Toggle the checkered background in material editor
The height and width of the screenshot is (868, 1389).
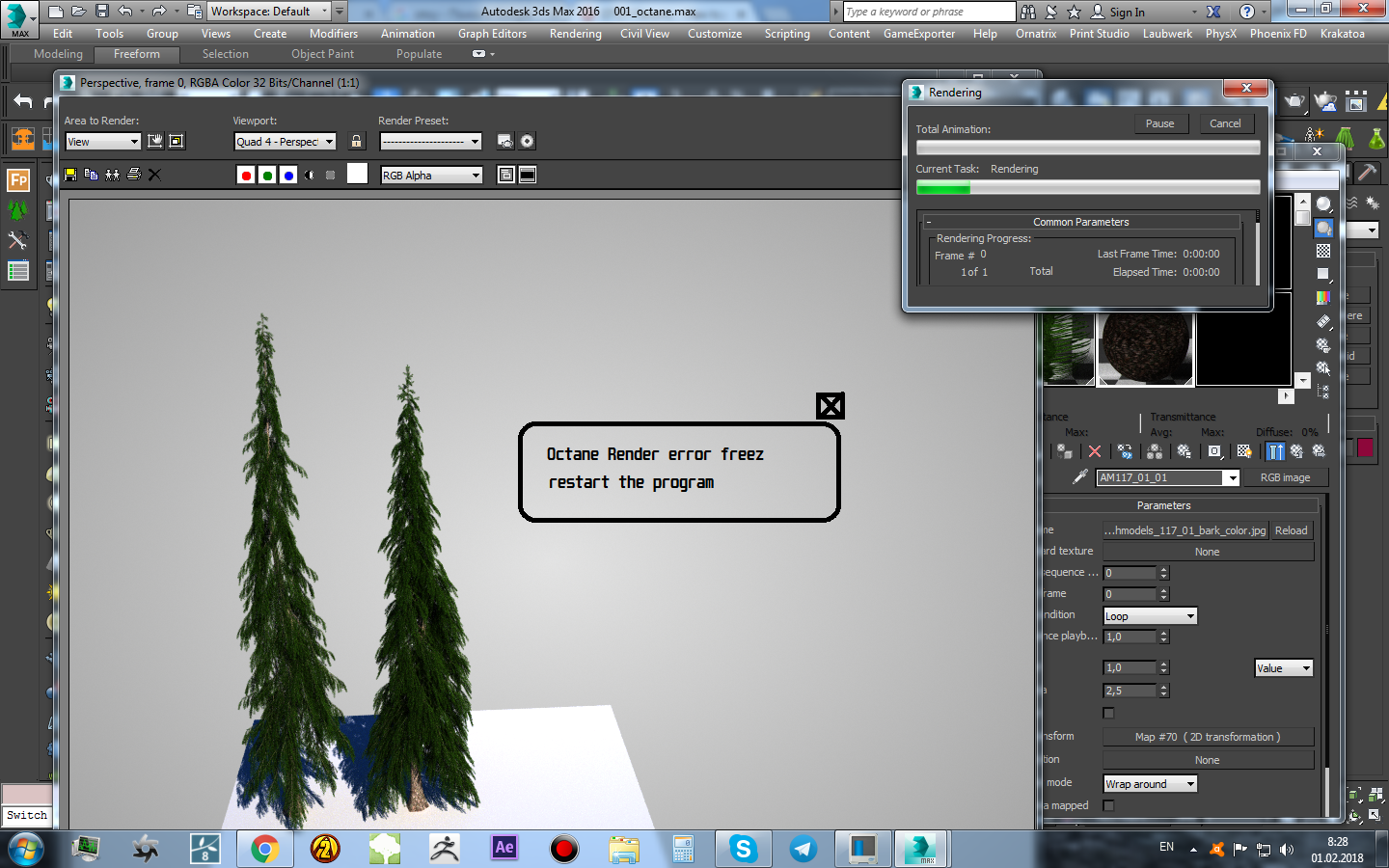pos(1323,251)
